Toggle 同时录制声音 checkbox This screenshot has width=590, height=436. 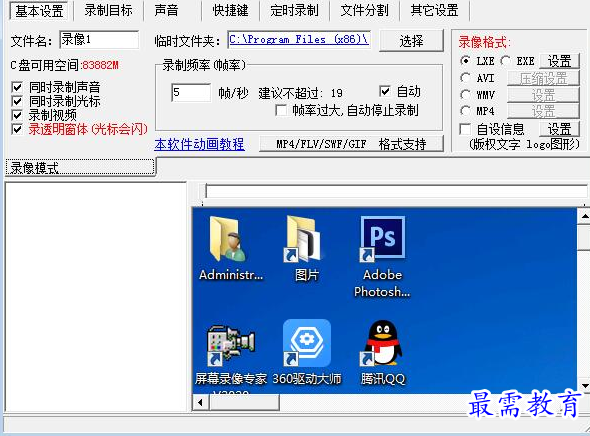pyautogui.click(x=17, y=88)
